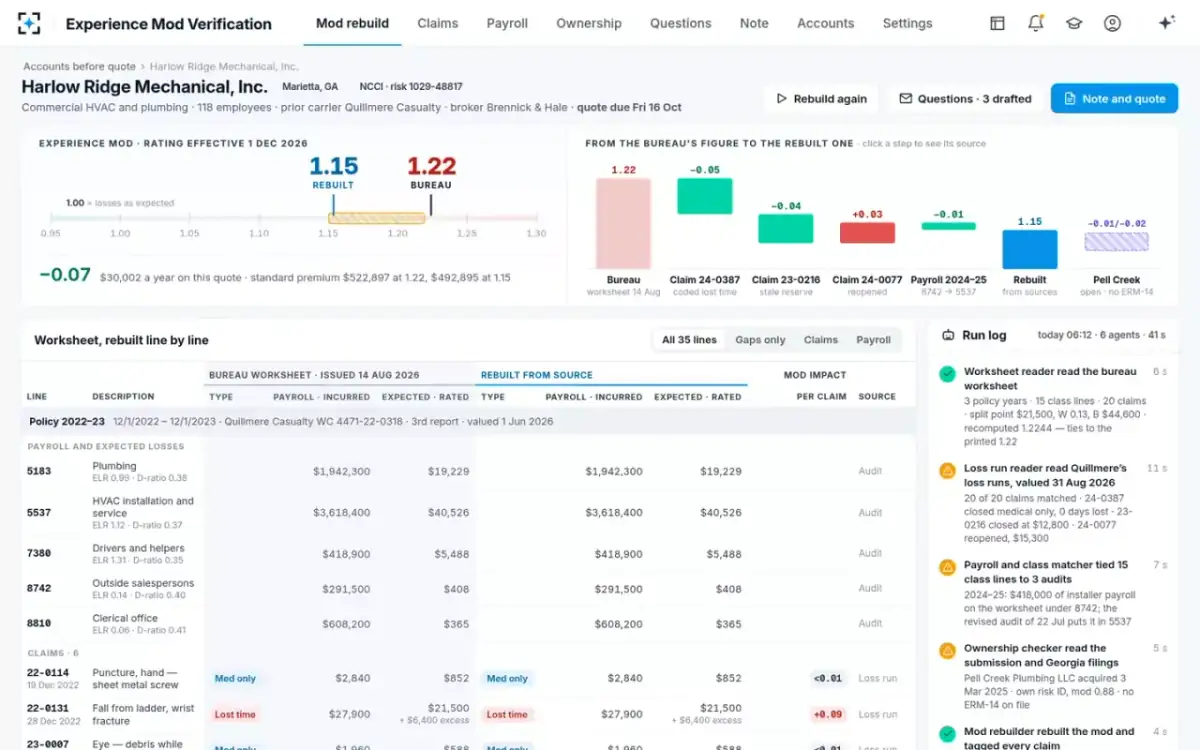Open the layout panel icon in header
This screenshot has height=750, width=1200.
pos(997,23)
